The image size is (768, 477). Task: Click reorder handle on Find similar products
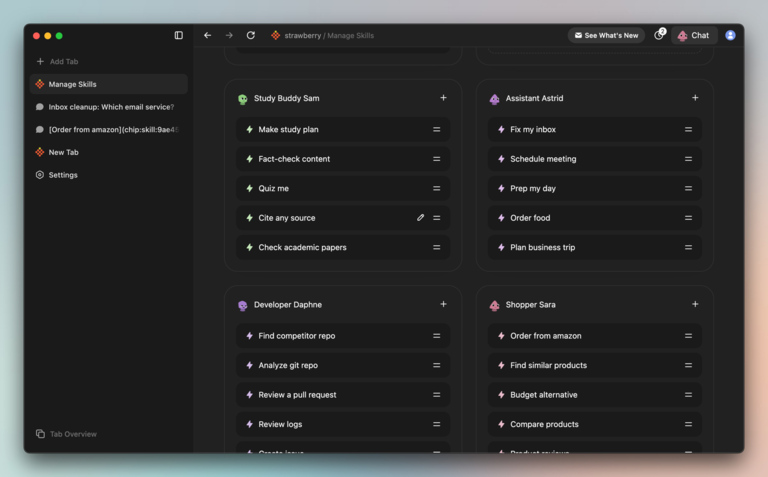point(688,365)
